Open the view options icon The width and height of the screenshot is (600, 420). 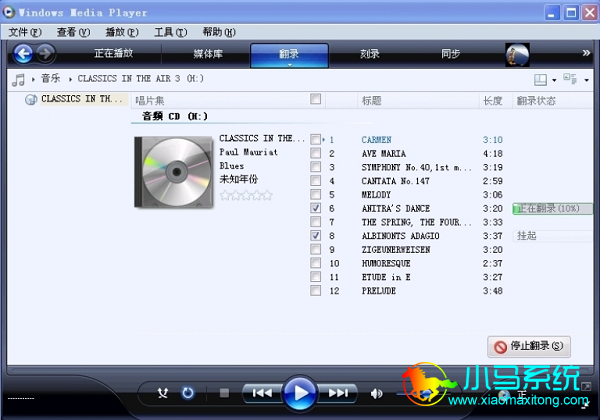pos(570,79)
